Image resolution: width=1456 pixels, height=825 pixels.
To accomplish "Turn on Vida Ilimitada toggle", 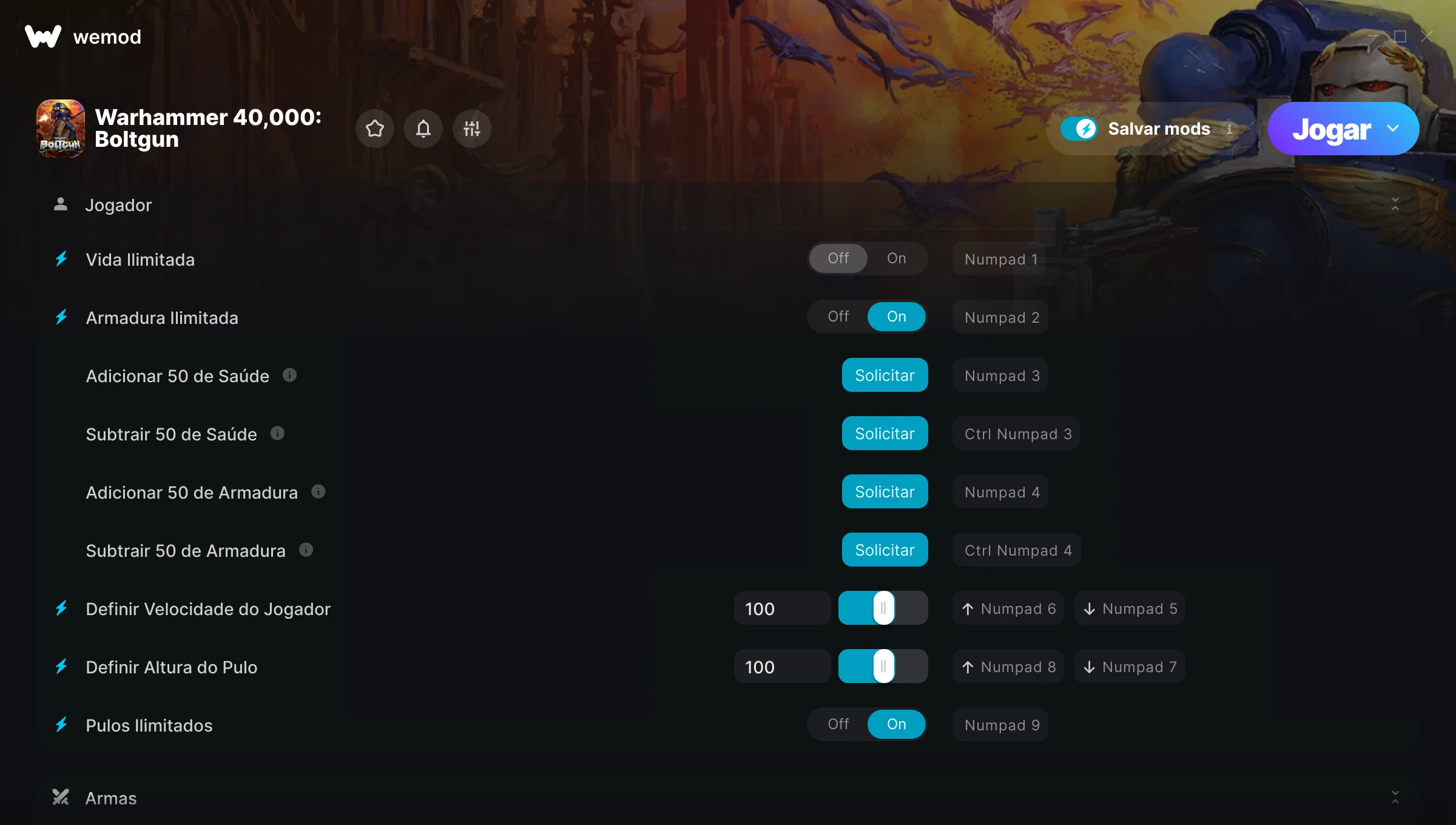I will click(897, 258).
